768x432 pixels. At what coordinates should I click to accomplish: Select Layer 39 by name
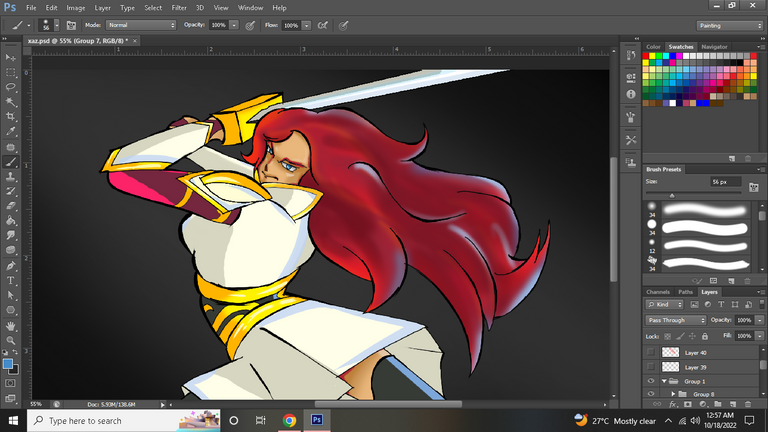coord(696,367)
